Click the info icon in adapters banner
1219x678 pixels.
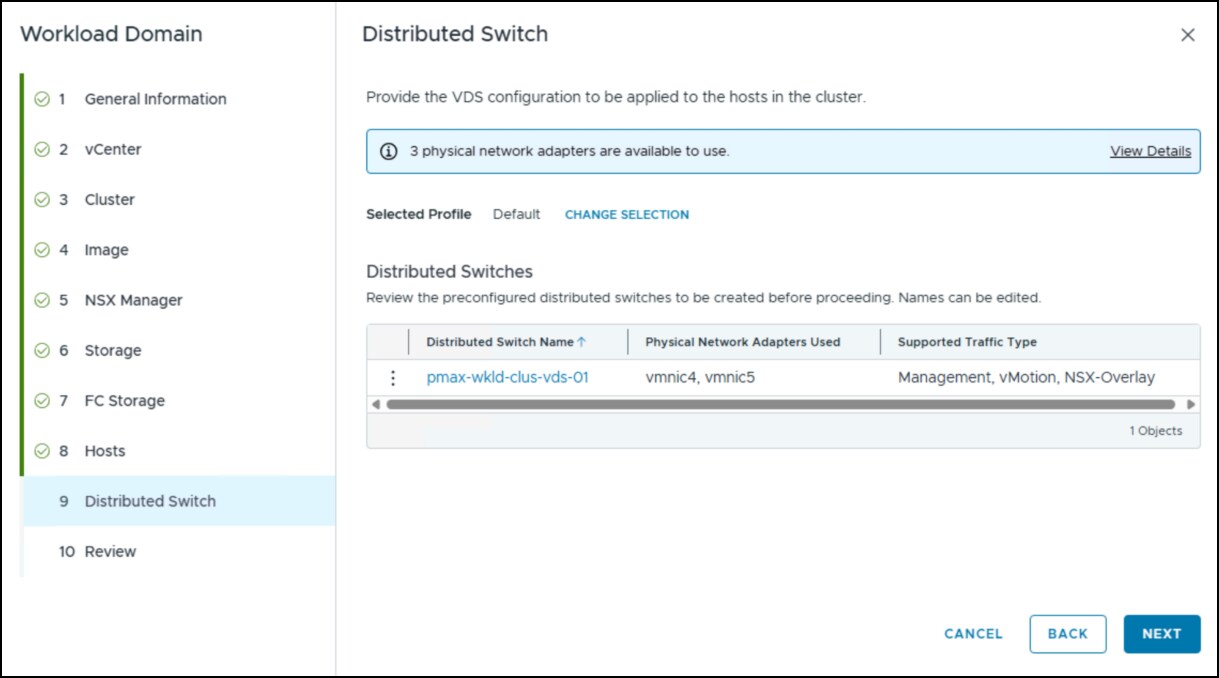389,152
